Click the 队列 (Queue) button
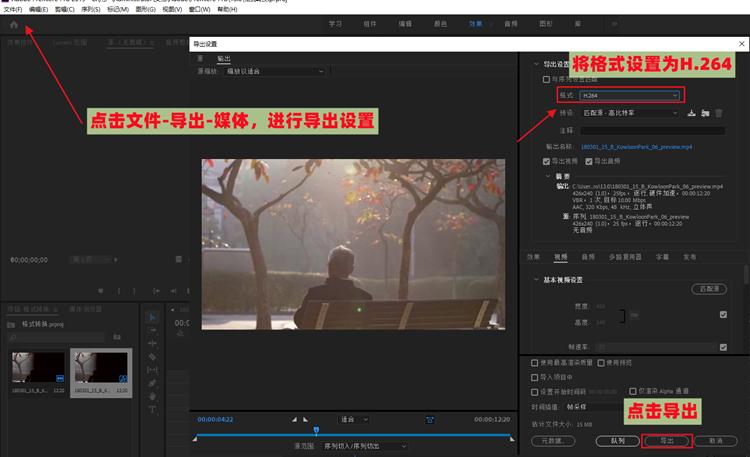 click(x=618, y=441)
